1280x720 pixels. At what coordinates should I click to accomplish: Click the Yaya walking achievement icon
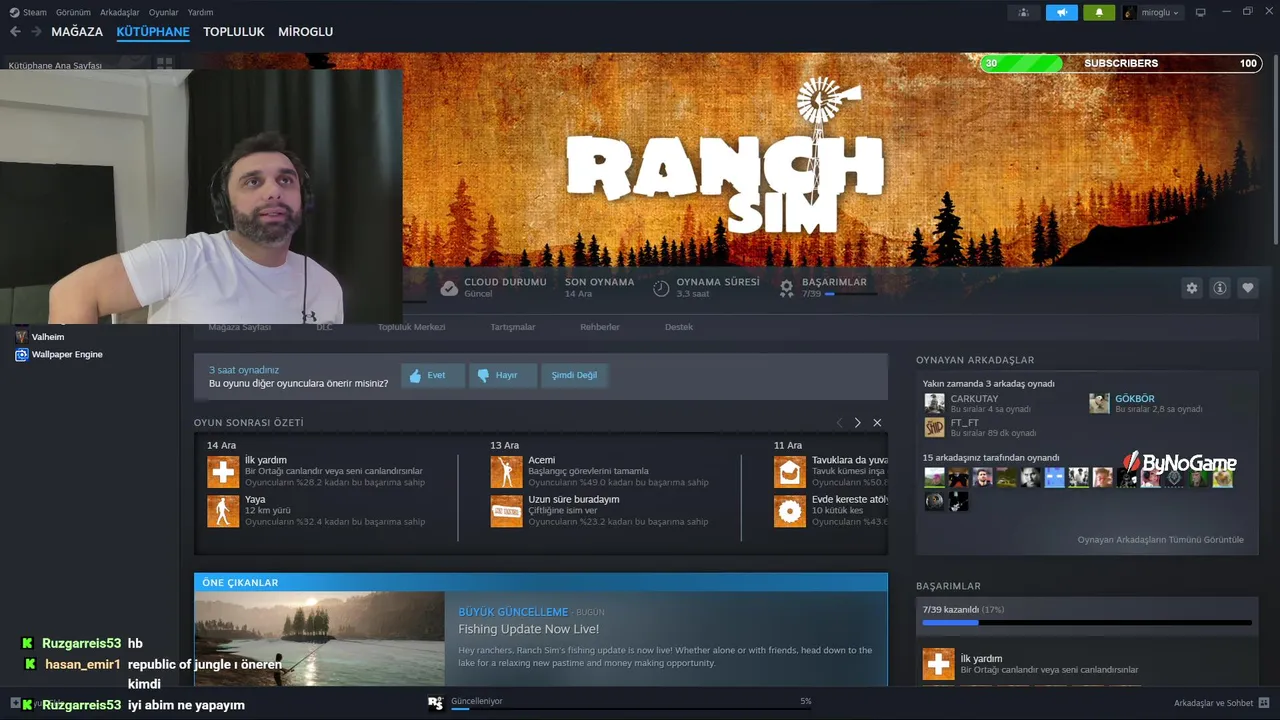point(223,510)
